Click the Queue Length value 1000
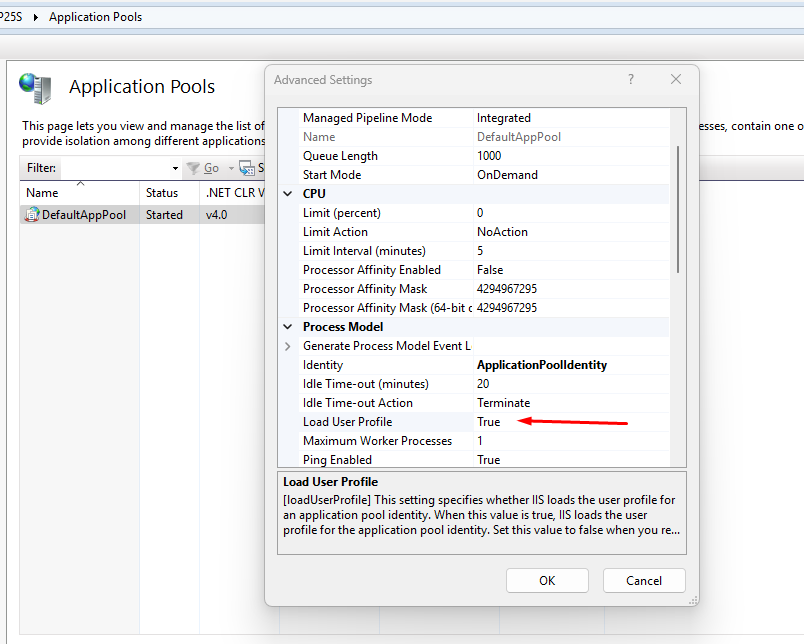Screen dimensions: 804x644 pyautogui.click(x=490, y=156)
